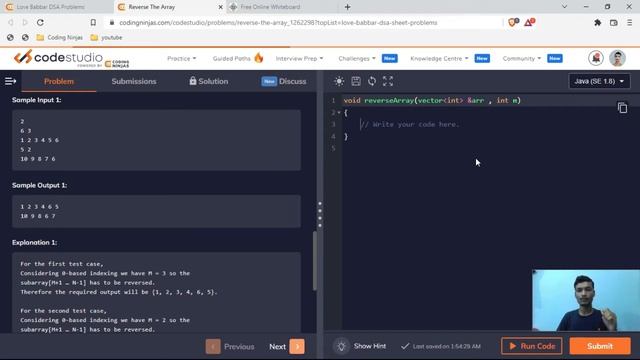Screen dimensions: 640x360
Task: Copy code using the clipboard icon
Action: point(622,108)
